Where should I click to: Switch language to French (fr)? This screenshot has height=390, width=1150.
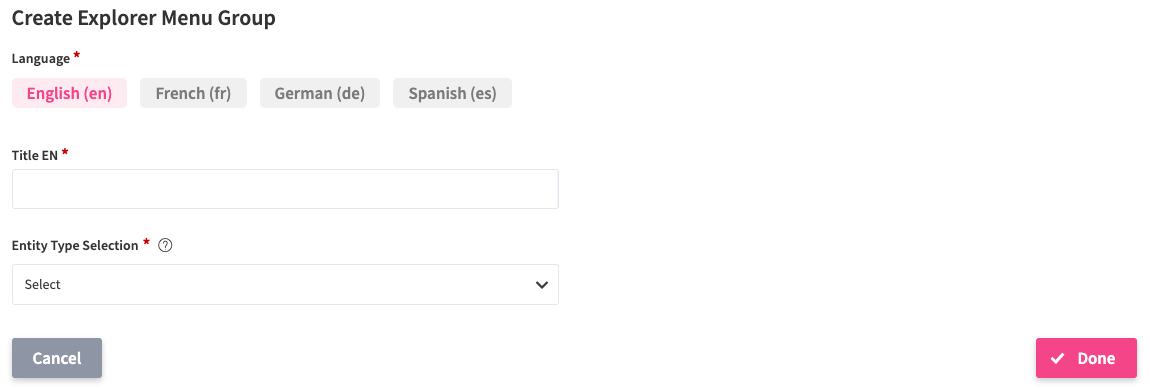tap(194, 93)
